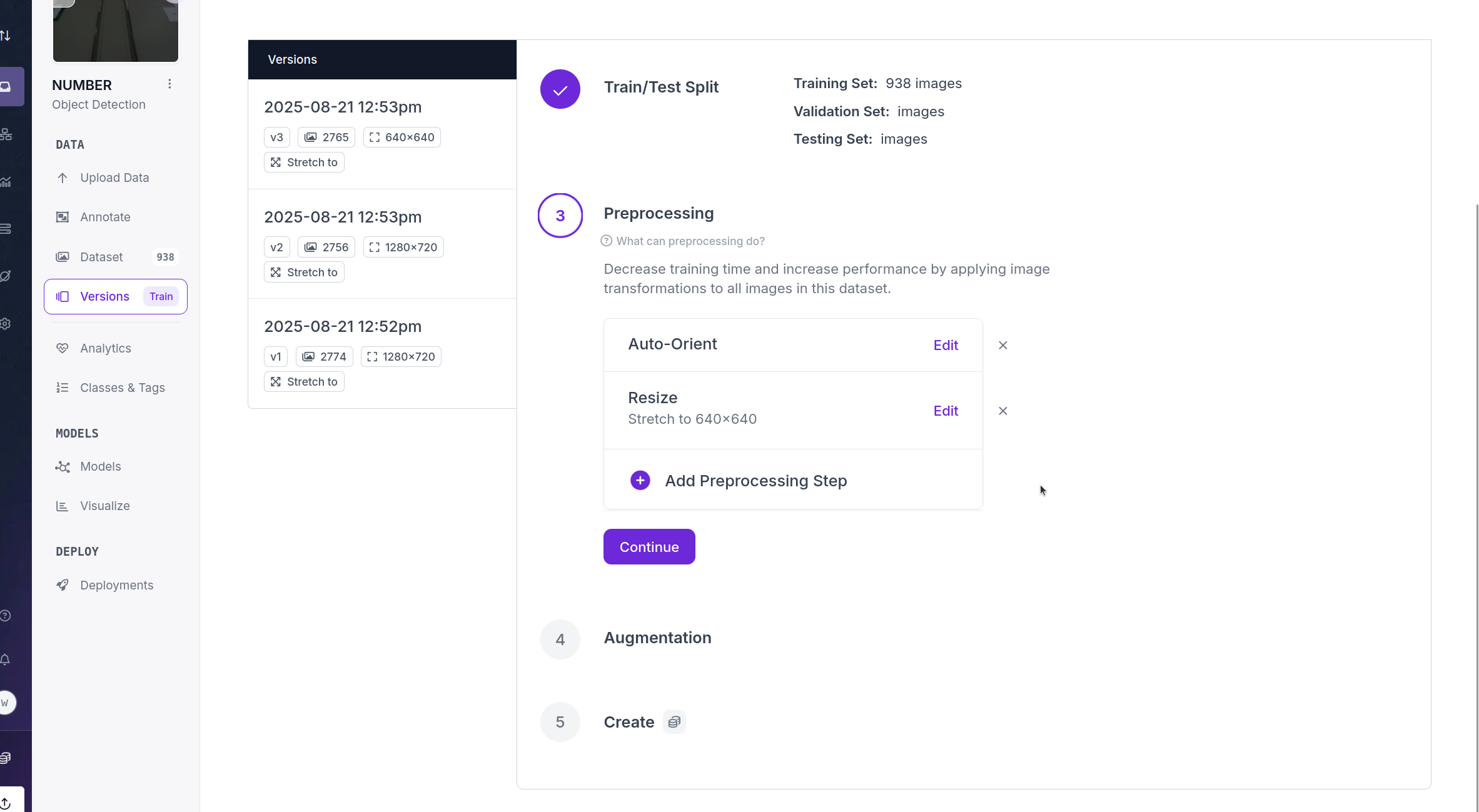
Task: Open the NUMBER project three-dot menu
Action: tap(169, 84)
